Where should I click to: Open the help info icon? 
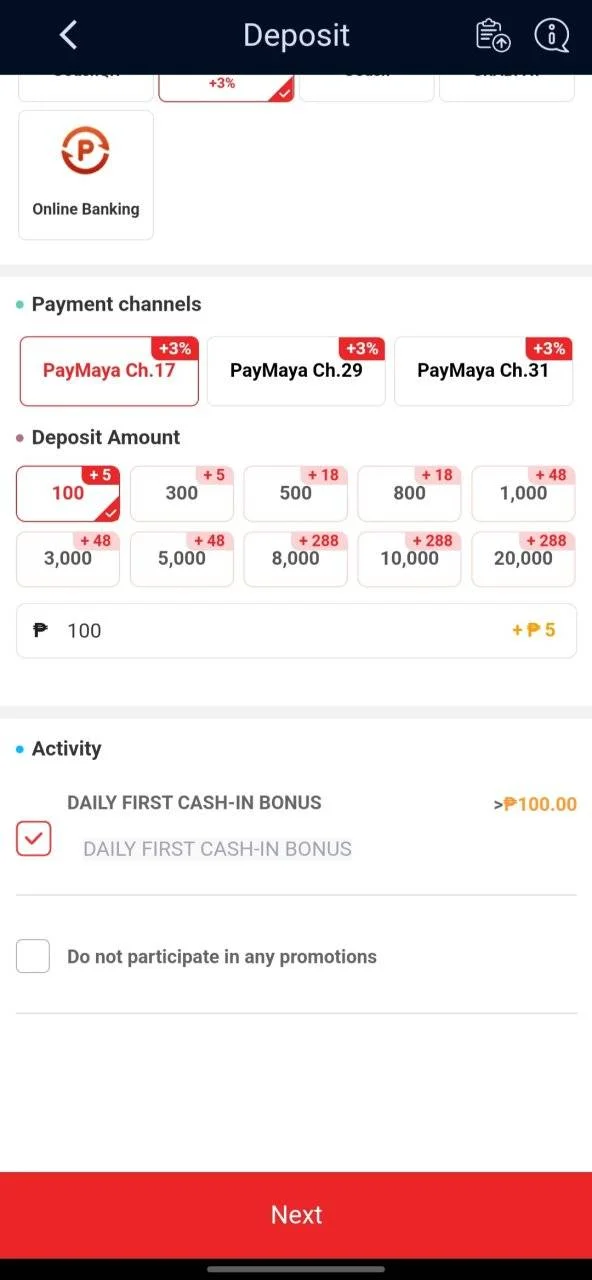point(551,35)
